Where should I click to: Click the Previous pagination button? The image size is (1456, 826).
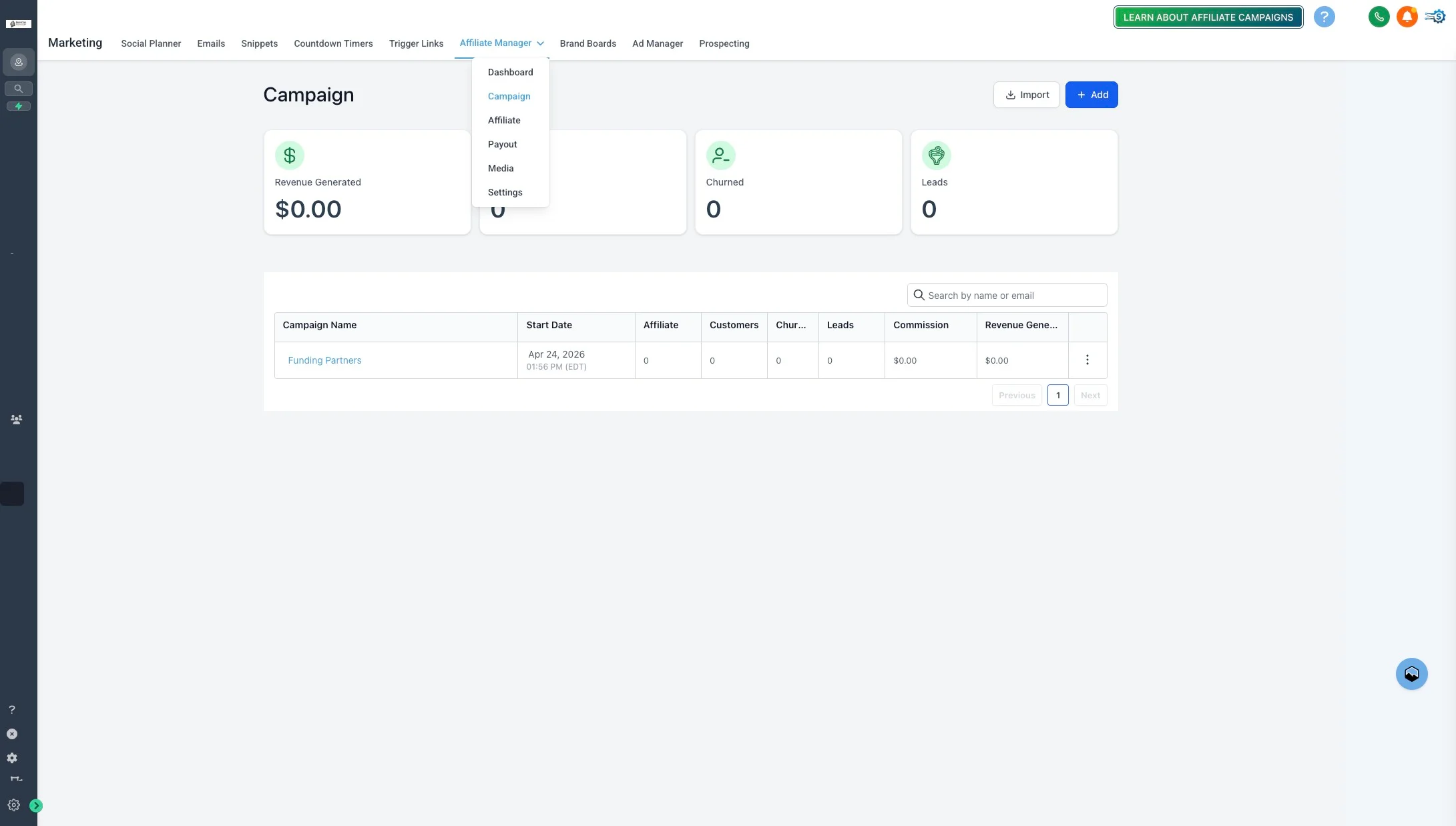point(1017,395)
